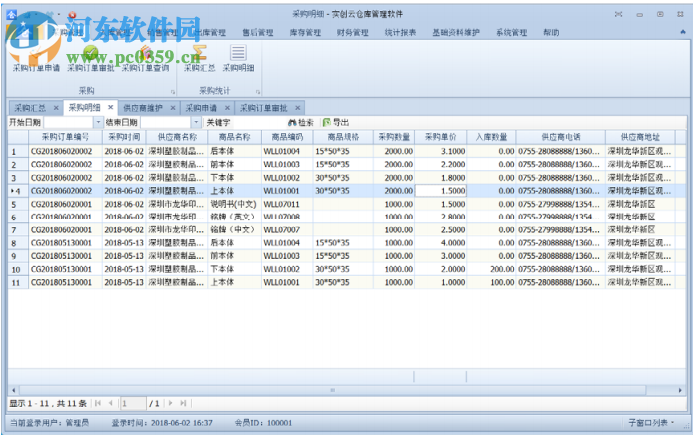The height and width of the screenshot is (436, 693).
Task: Sort by 供应商电话 column header
Action: click(x=561, y=137)
